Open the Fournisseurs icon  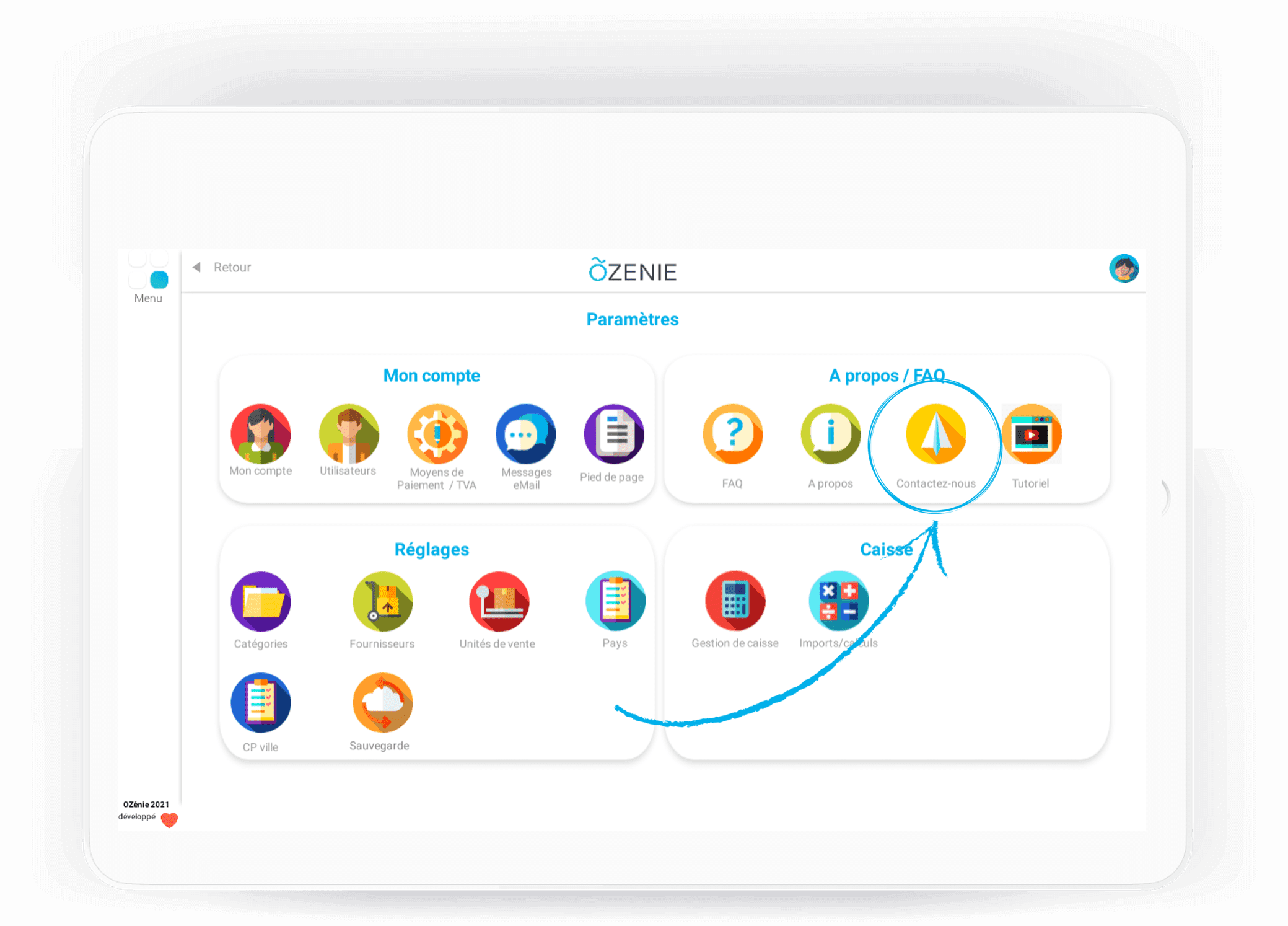382,601
